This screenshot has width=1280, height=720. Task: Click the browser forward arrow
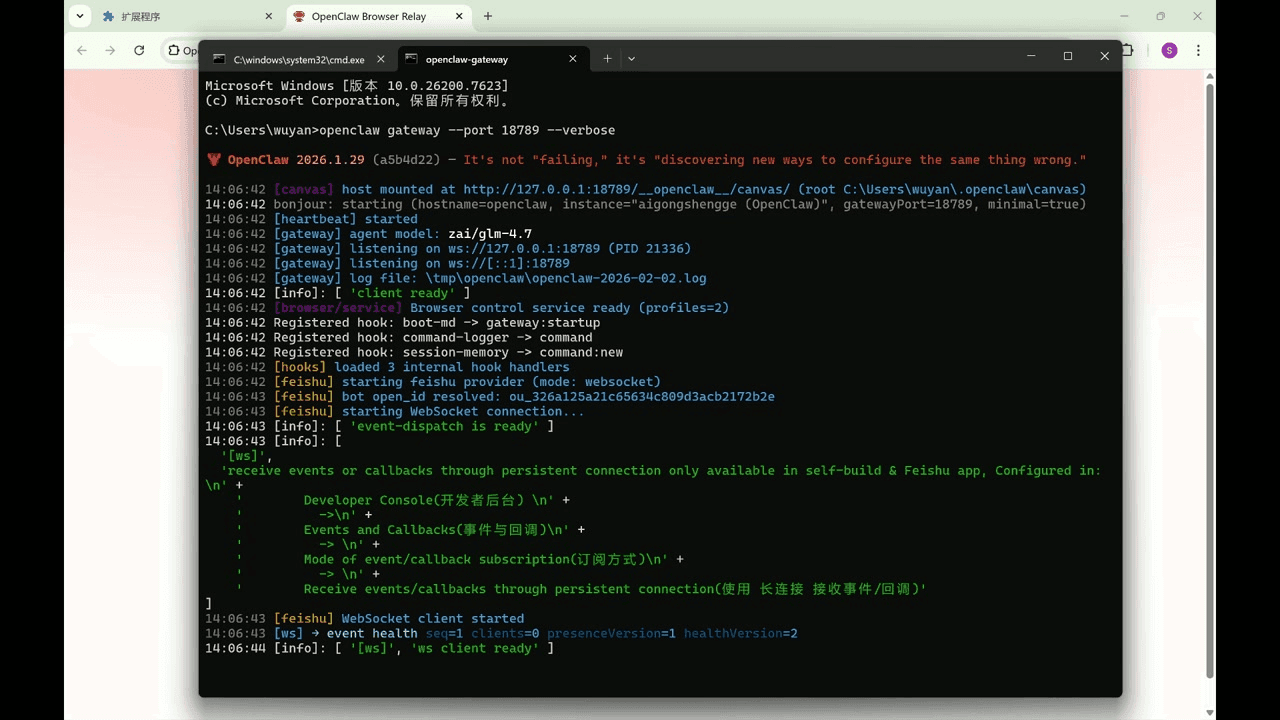(110, 51)
